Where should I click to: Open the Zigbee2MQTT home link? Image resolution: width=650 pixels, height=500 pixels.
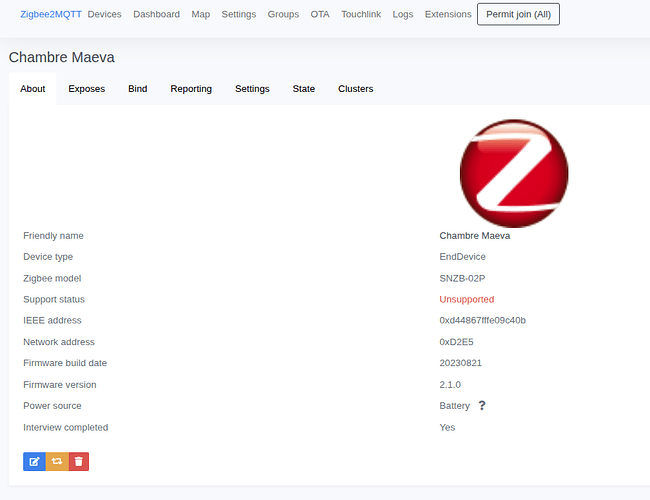tap(51, 14)
